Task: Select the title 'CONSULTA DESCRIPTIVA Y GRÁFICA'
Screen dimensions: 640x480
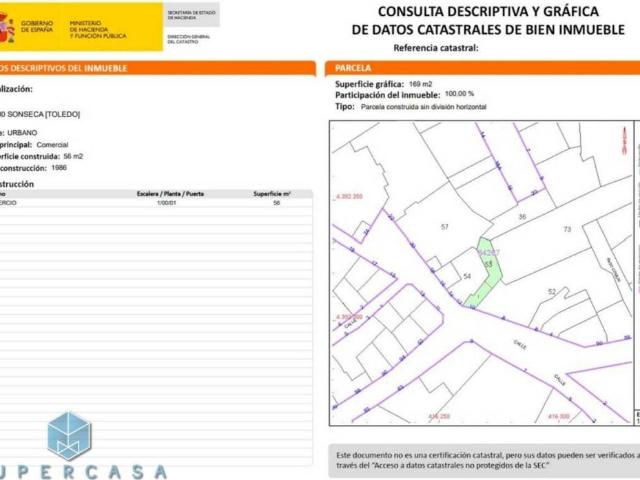Action: coord(488,11)
